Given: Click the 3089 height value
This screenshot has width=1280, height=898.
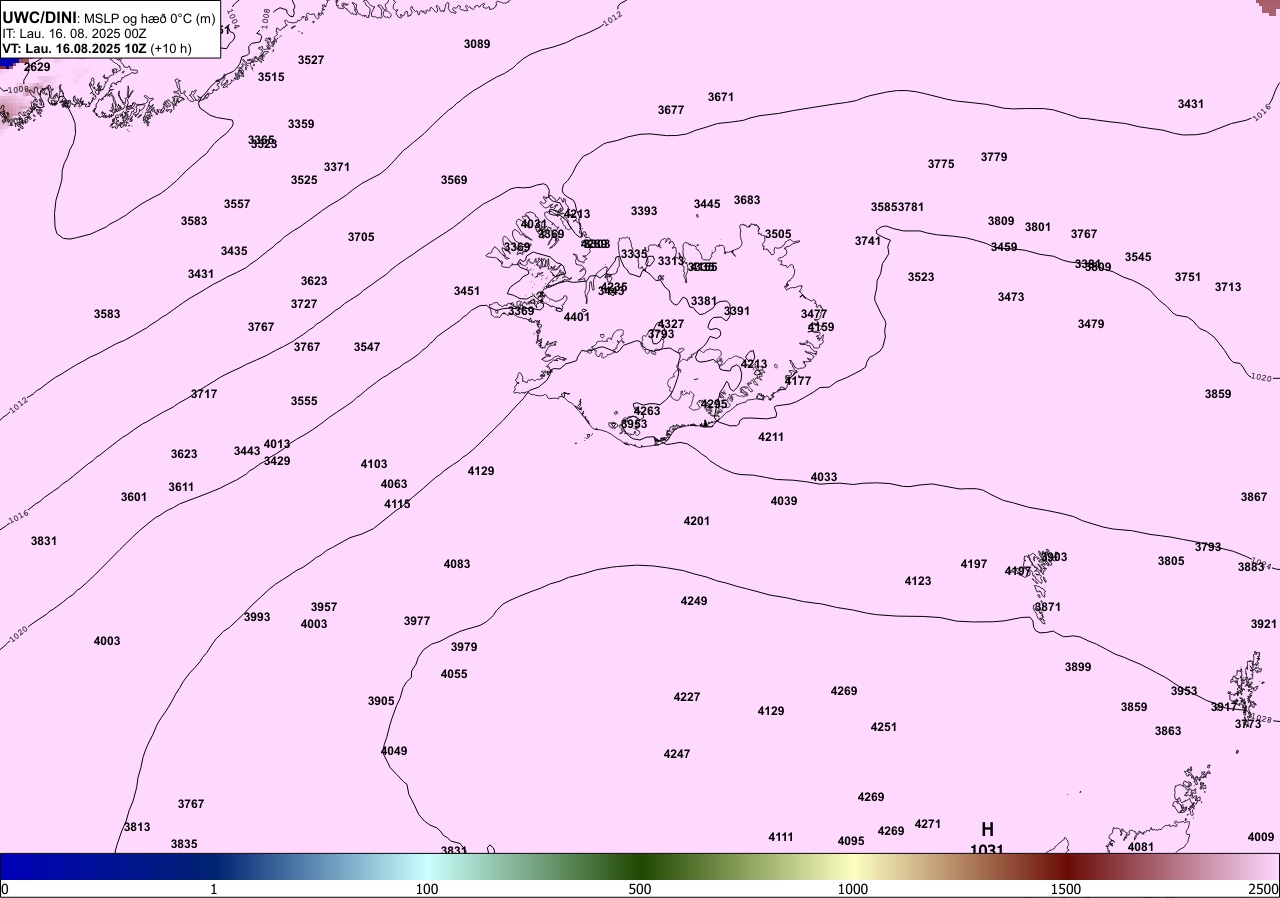Looking at the screenshot, I should pos(477,44).
